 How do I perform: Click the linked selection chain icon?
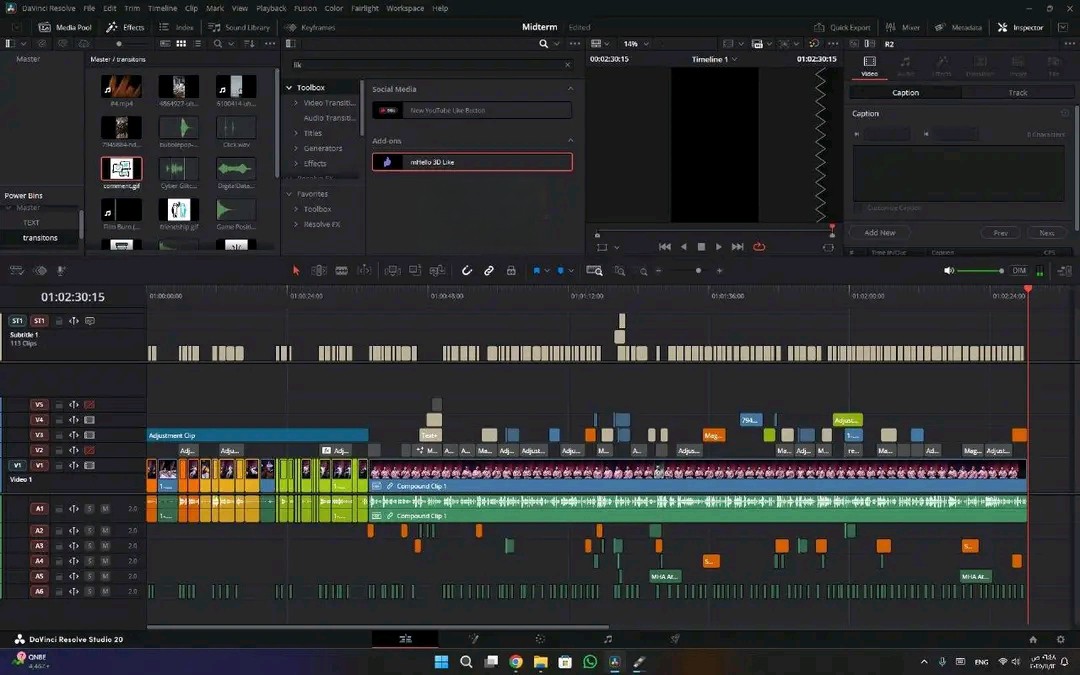(489, 270)
